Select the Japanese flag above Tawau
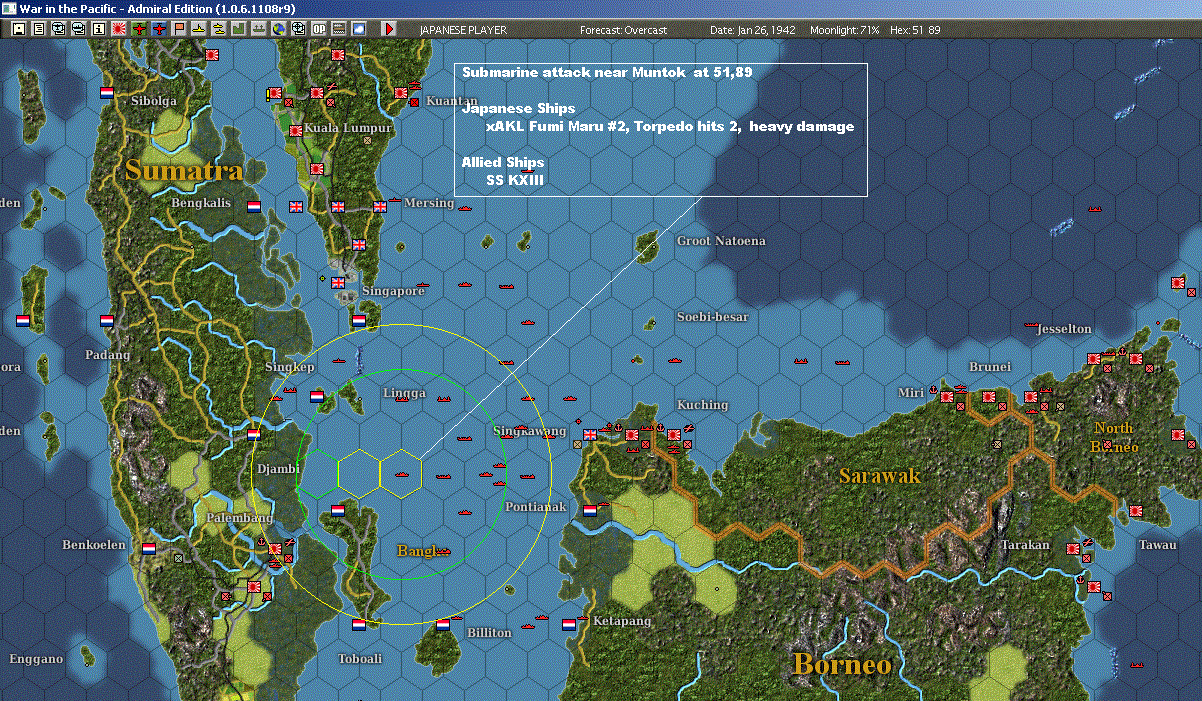 coord(1135,510)
